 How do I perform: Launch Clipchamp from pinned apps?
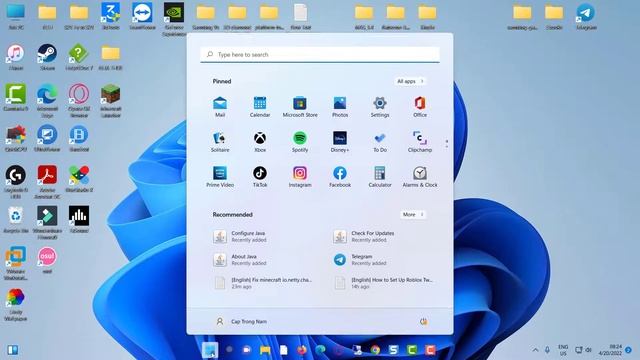pos(420,142)
